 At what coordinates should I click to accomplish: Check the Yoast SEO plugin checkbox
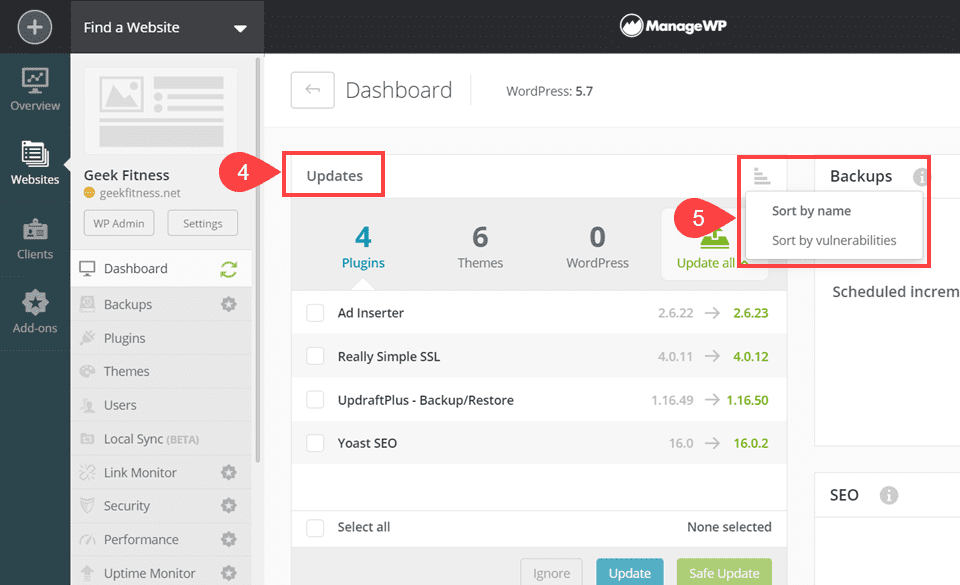315,443
